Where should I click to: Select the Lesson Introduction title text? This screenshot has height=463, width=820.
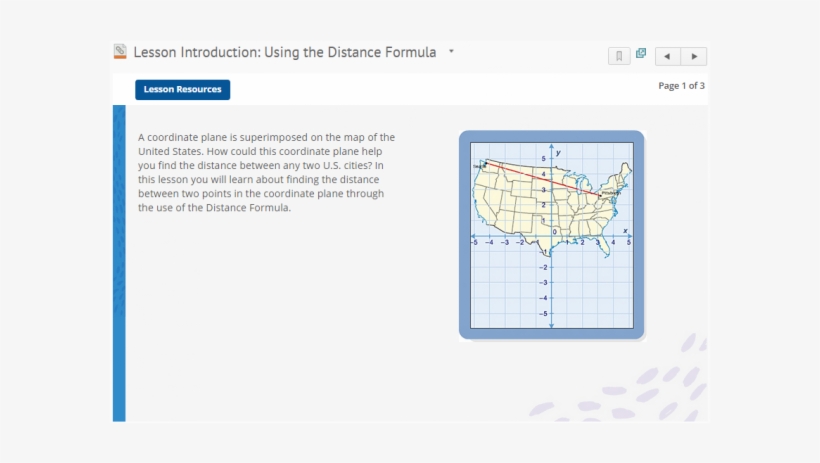285,52
